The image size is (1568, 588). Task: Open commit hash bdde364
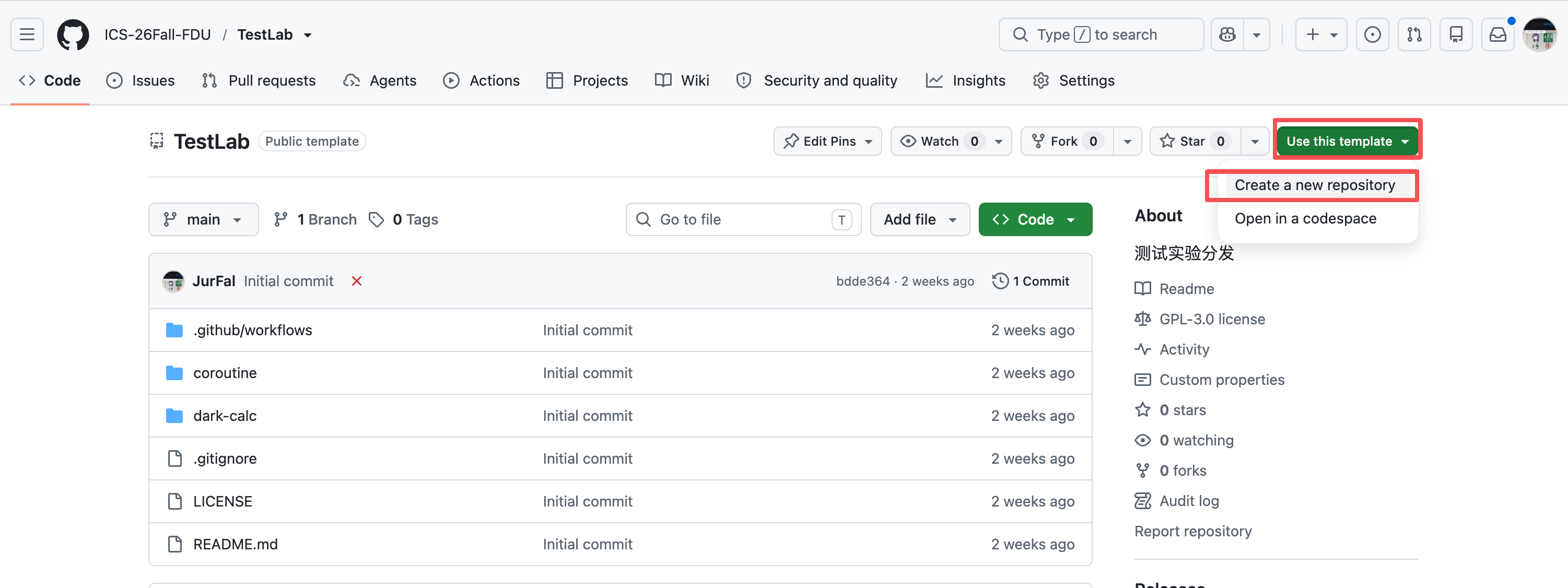[862, 281]
